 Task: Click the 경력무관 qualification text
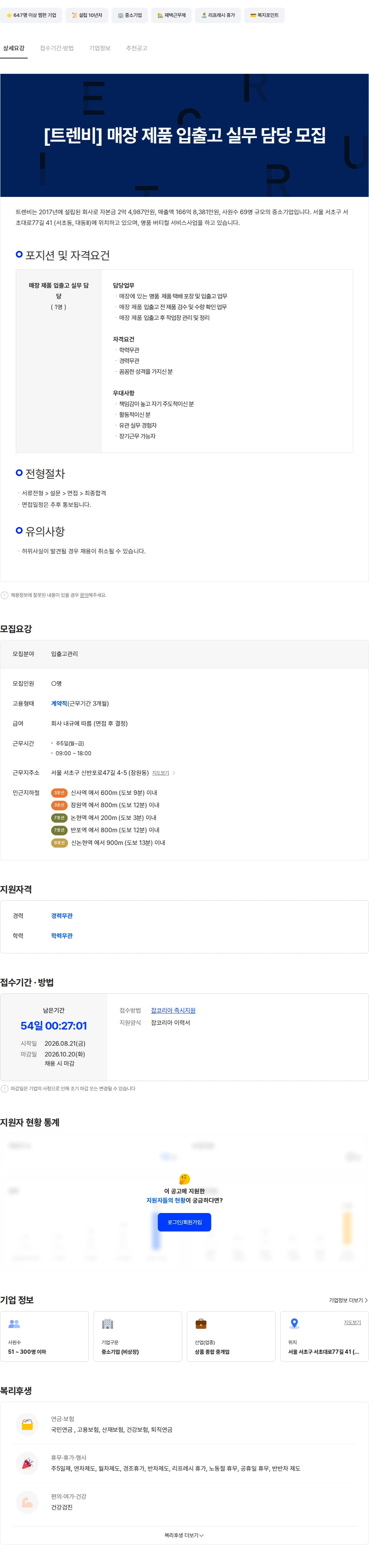point(62,915)
